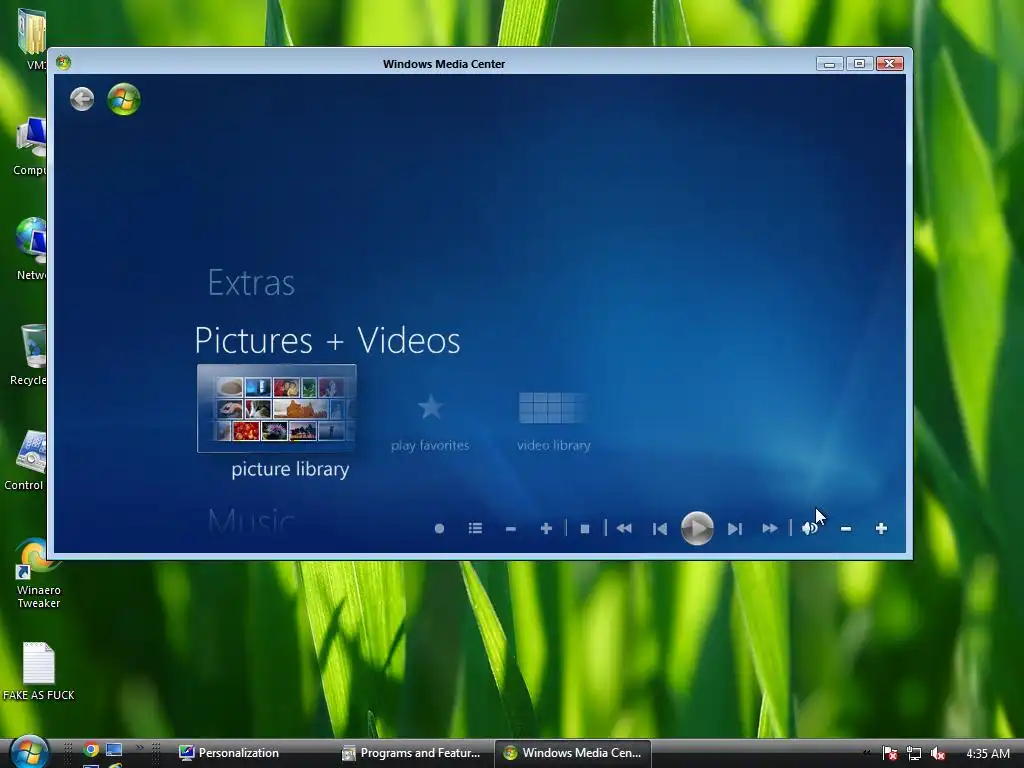Click Windows Media Center taskbar button
The width and height of the screenshot is (1024, 768).
click(573, 753)
